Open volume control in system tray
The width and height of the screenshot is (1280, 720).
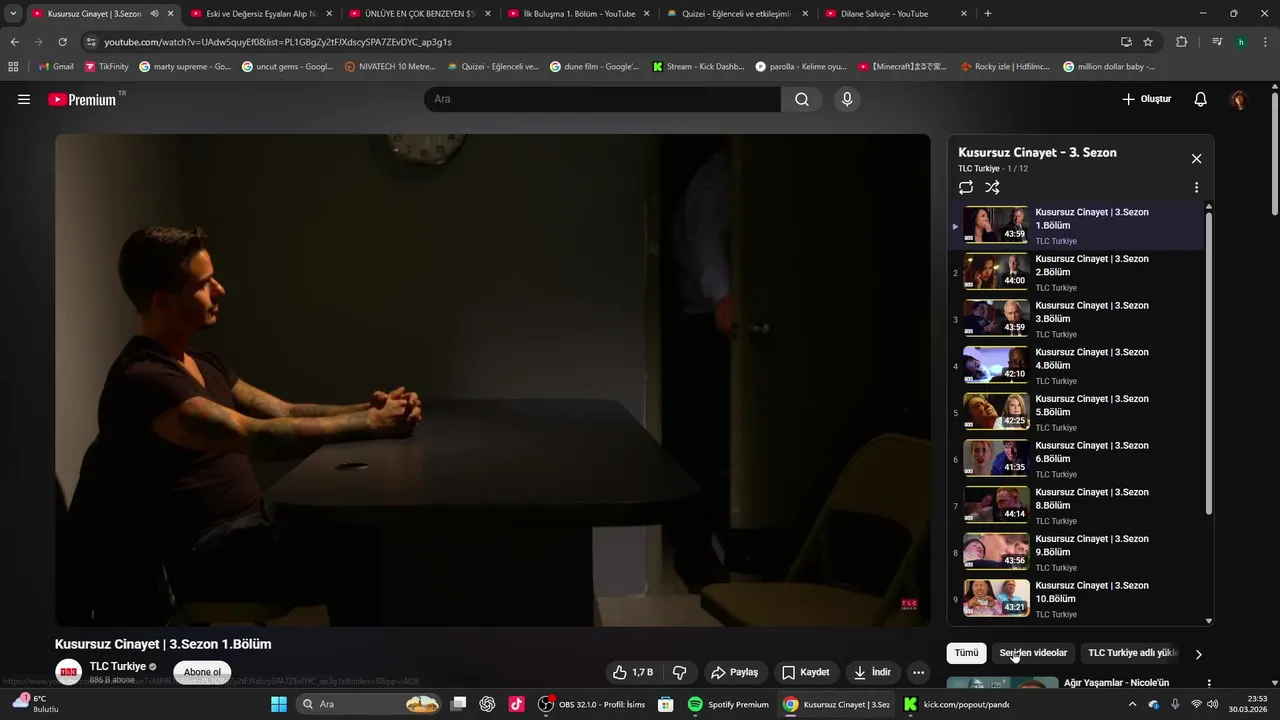coord(1213,704)
